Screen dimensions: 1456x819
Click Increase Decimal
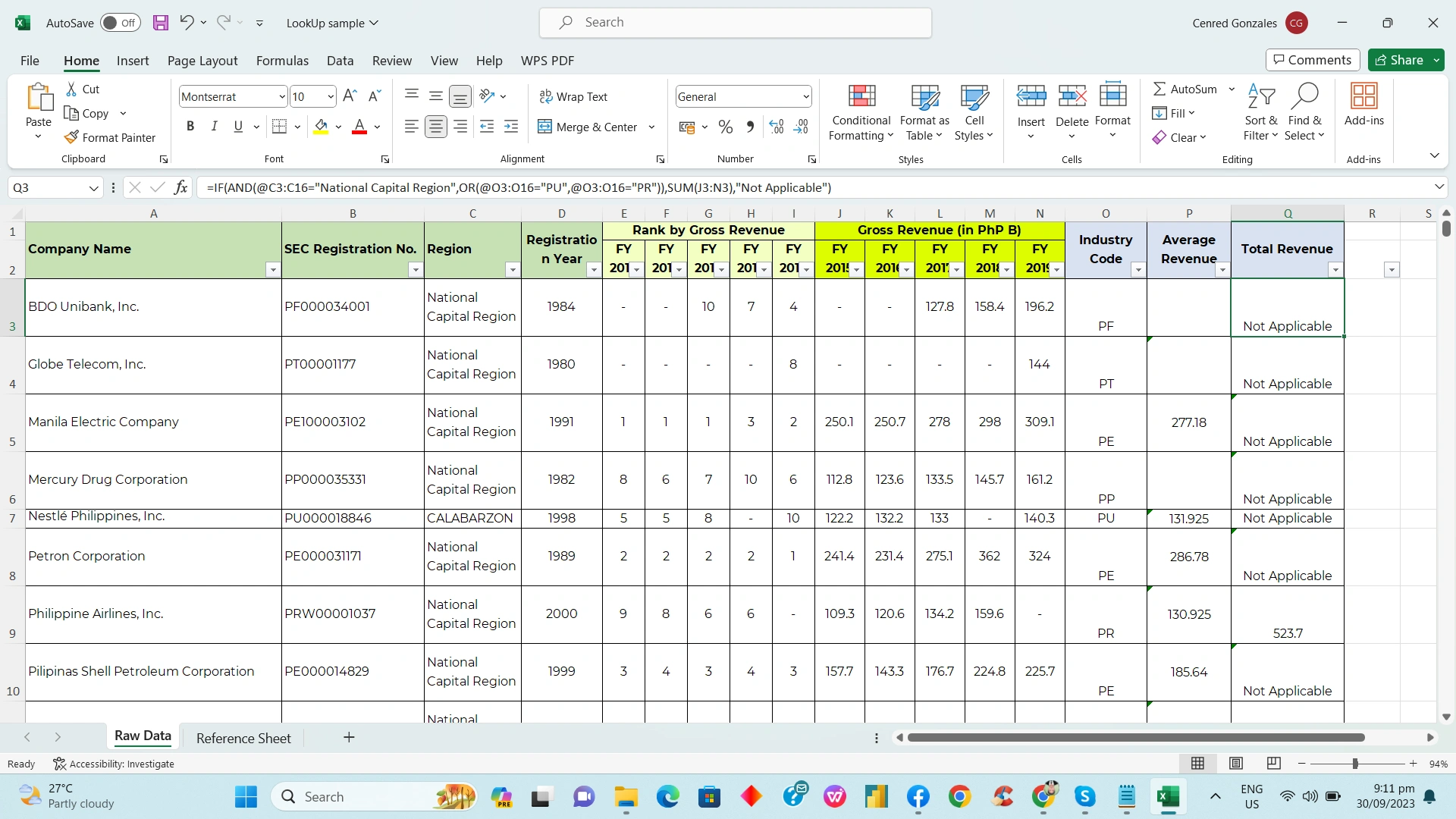pyautogui.click(x=776, y=127)
